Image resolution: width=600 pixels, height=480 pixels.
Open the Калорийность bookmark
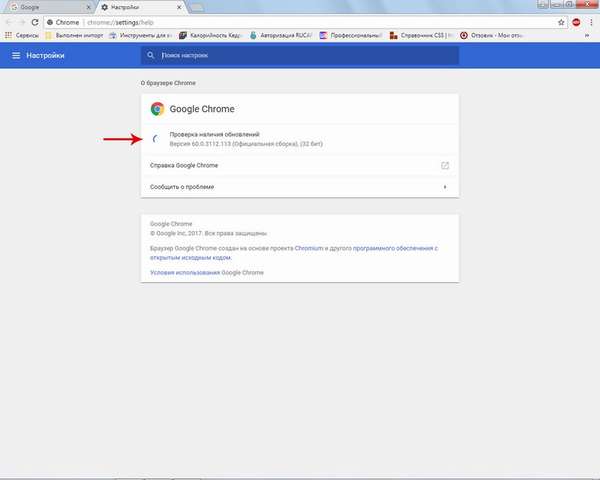pyautogui.click(x=210, y=35)
